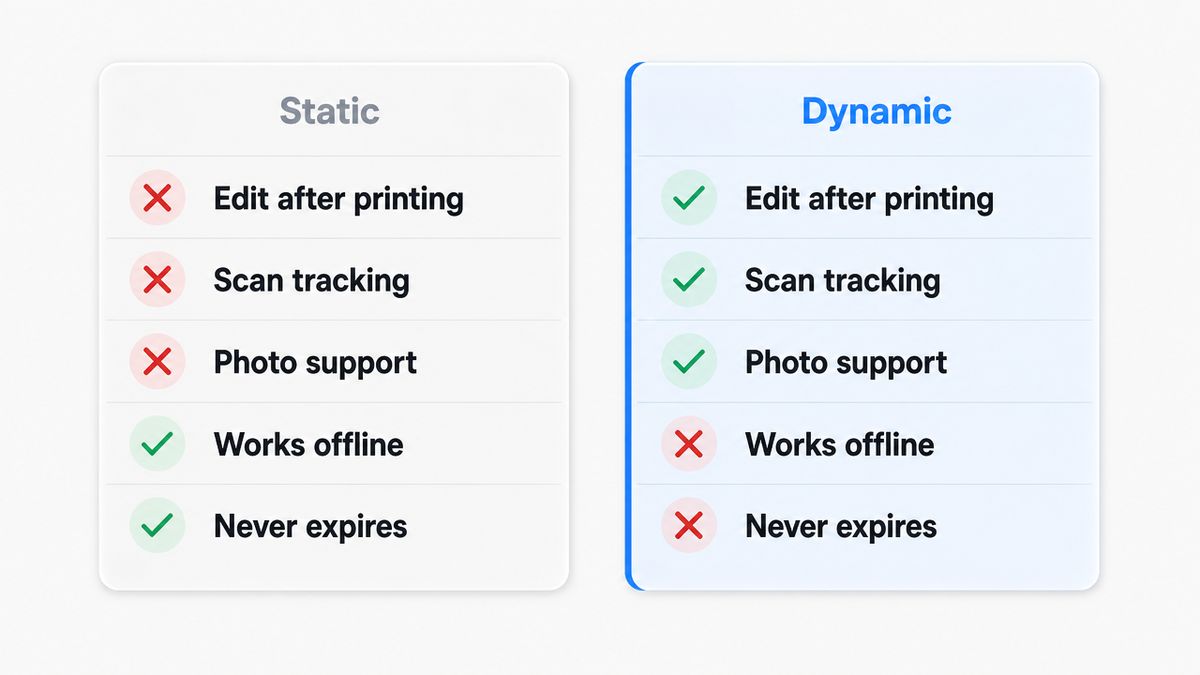The width and height of the screenshot is (1200, 675).
Task: Click green check icon for Static Works offline
Action: point(157,444)
